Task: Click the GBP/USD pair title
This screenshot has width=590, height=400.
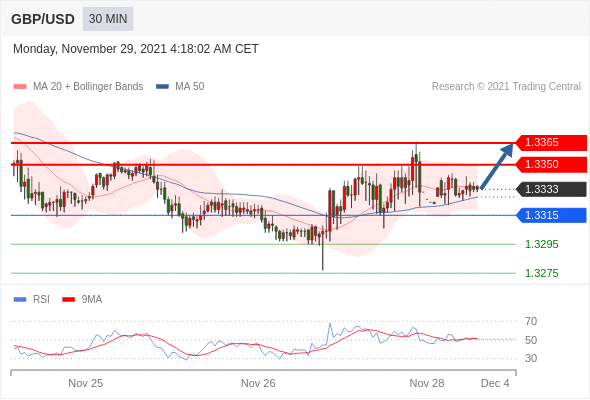Action: click(x=43, y=19)
